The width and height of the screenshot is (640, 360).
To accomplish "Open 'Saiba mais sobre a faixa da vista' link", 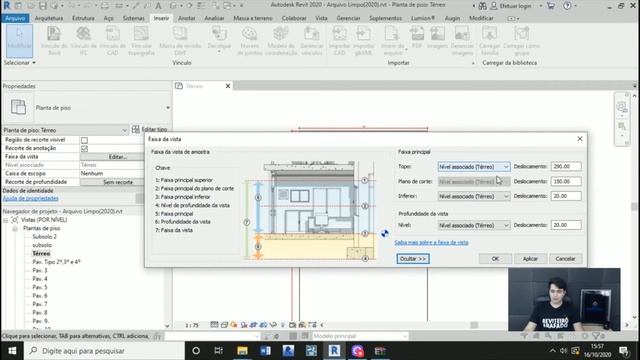I will tap(431, 242).
